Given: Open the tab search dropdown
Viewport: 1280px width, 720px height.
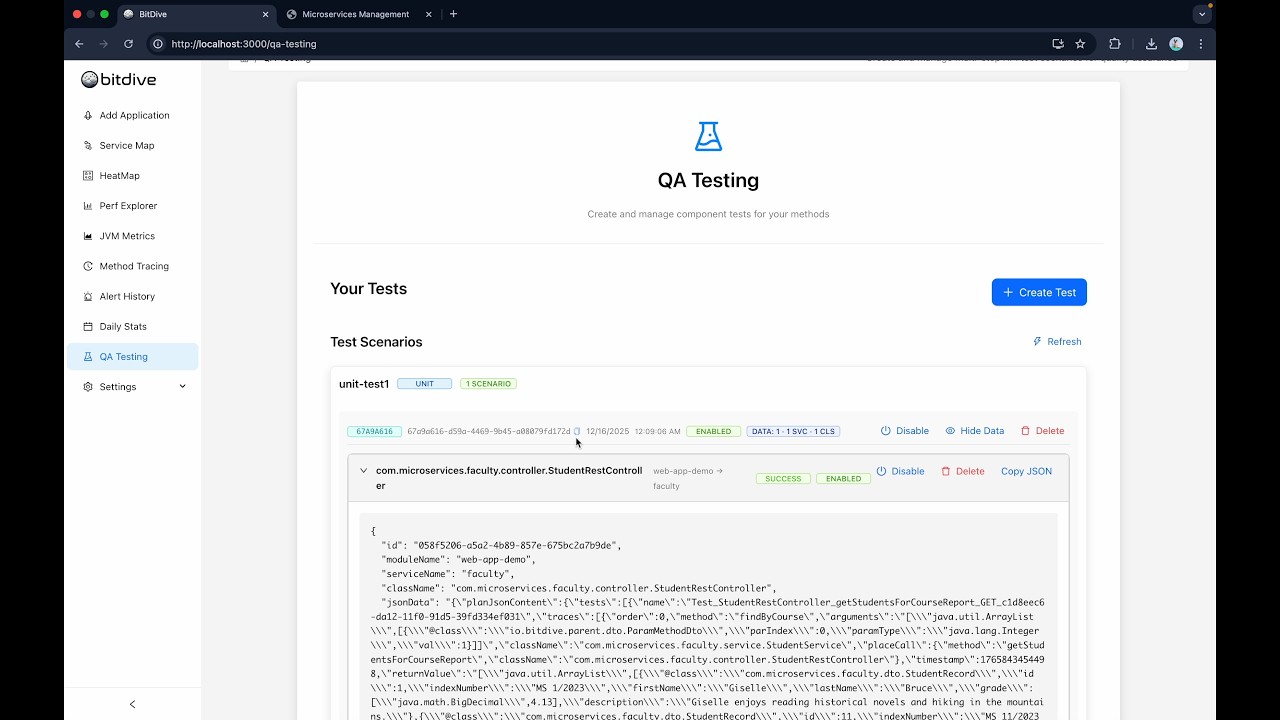Looking at the screenshot, I should 1202,14.
